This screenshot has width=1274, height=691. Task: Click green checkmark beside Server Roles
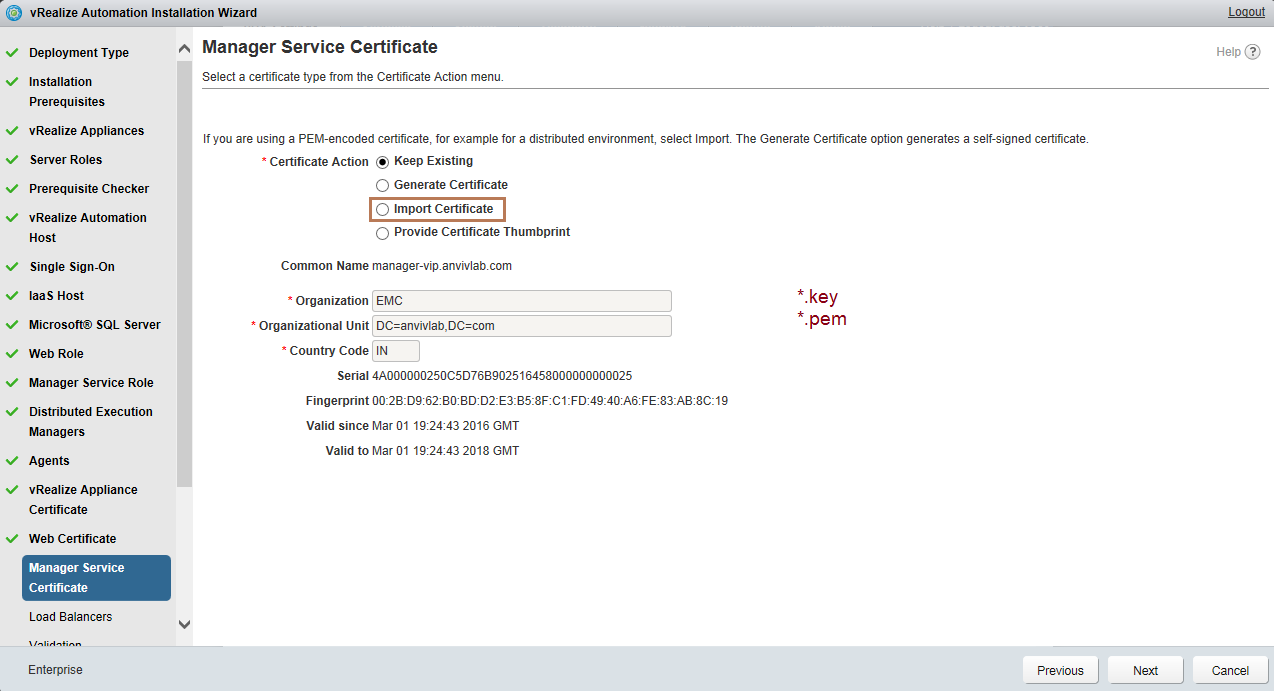point(13,160)
